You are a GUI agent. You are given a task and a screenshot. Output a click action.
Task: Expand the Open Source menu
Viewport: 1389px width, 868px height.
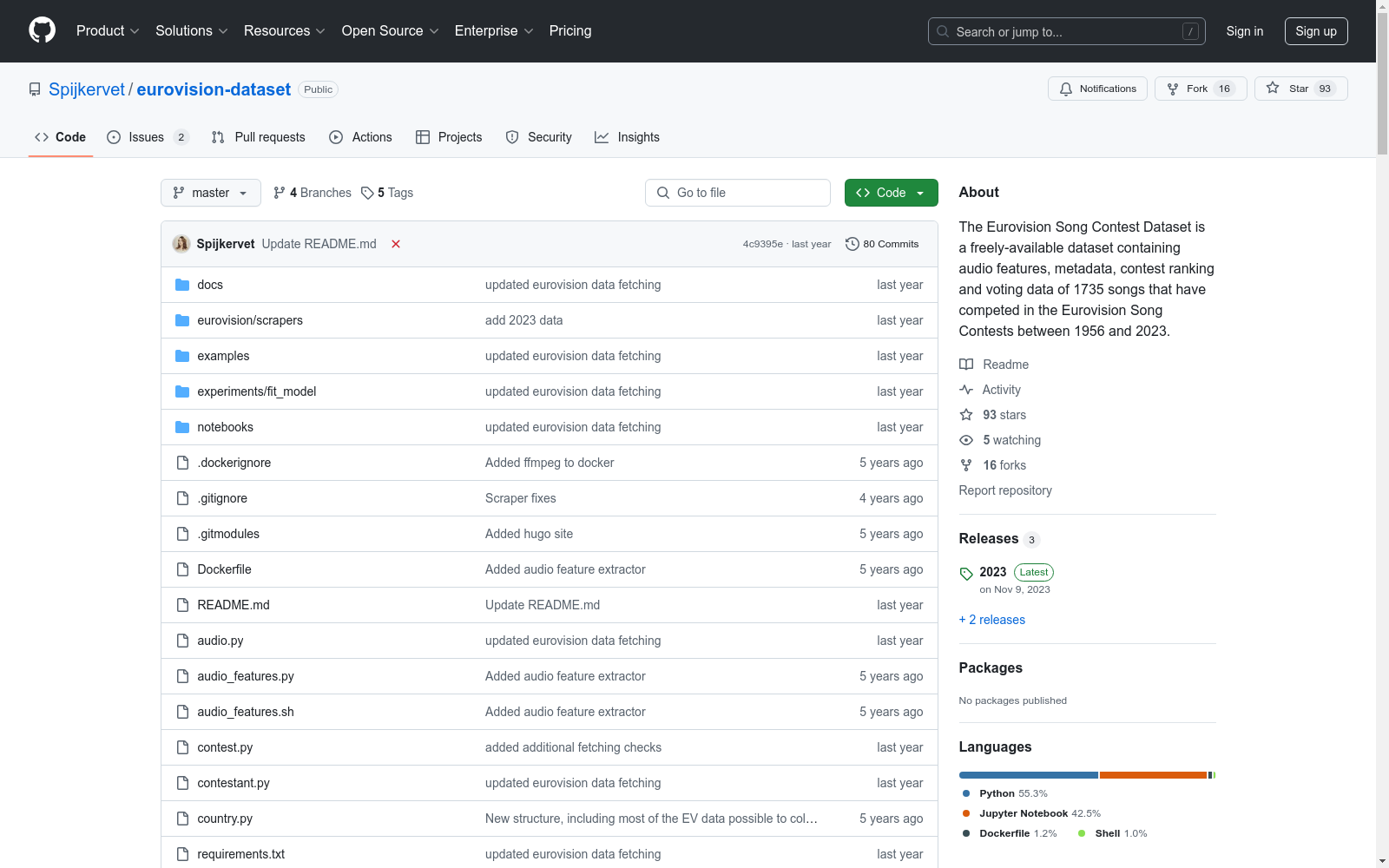(x=390, y=30)
